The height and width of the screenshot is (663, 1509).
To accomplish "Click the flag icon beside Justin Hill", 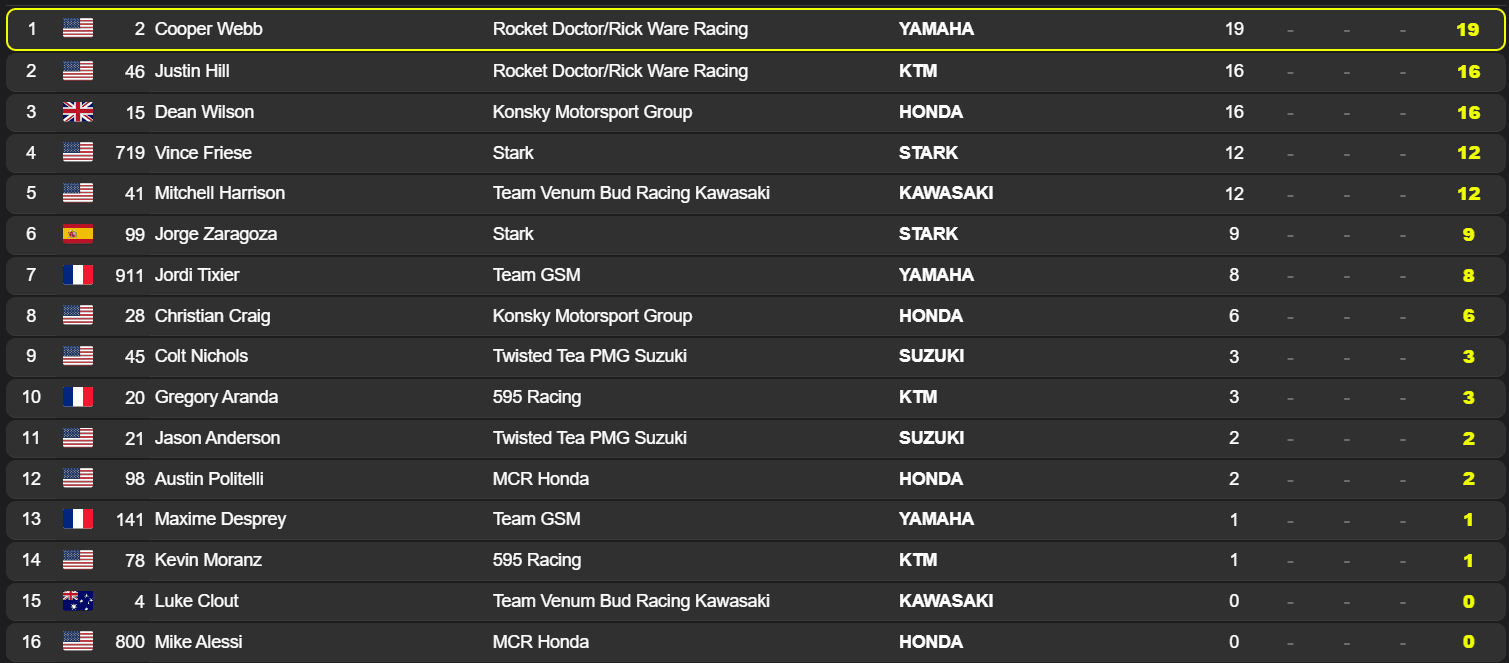I will point(78,71).
